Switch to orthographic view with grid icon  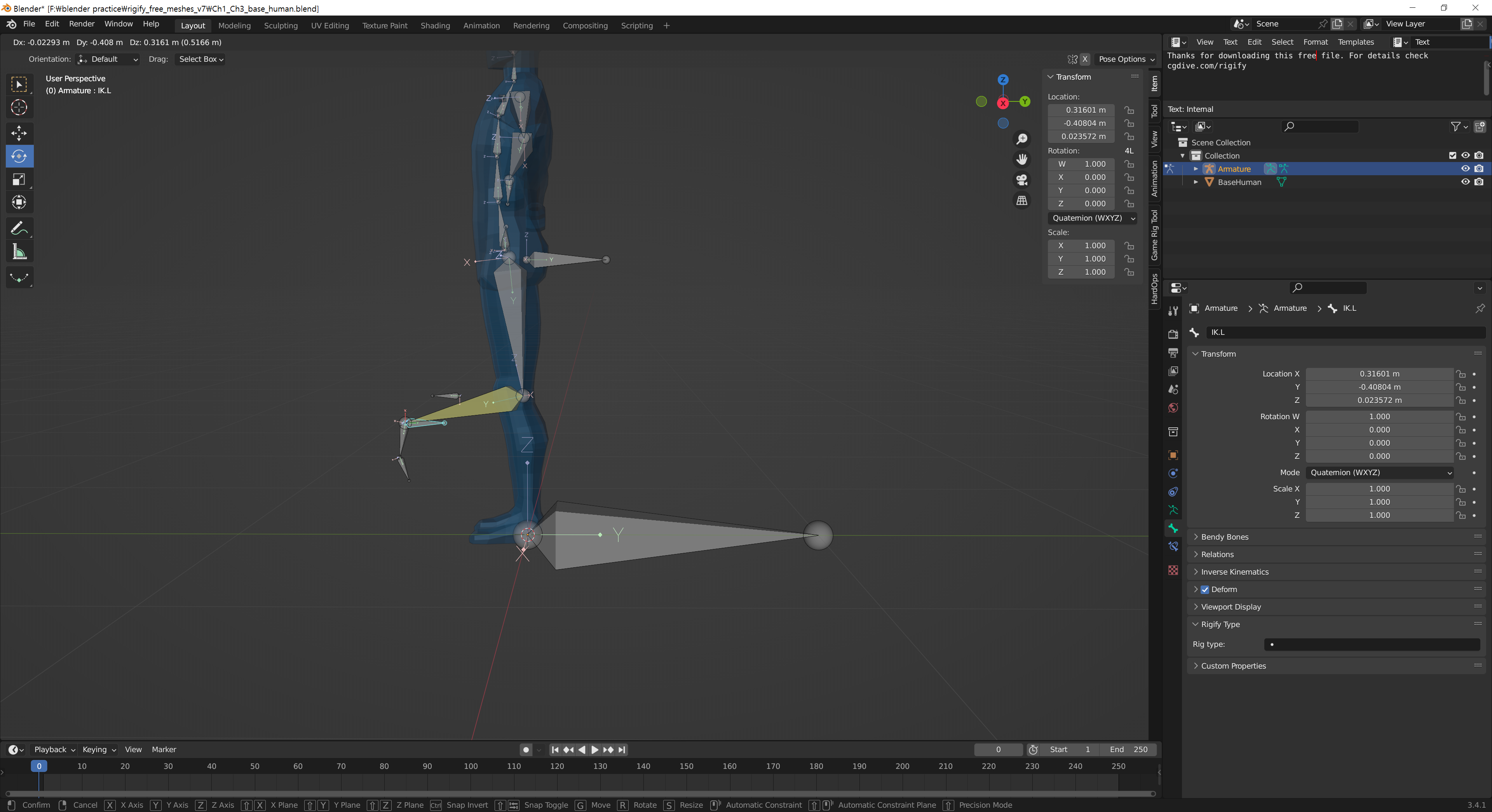coord(1022,200)
